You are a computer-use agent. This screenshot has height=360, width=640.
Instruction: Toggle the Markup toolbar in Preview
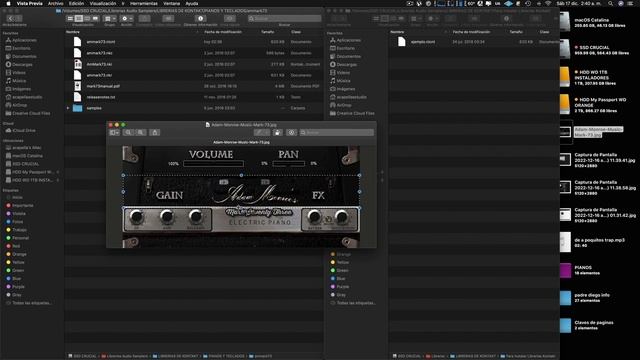tap(291, 133)
